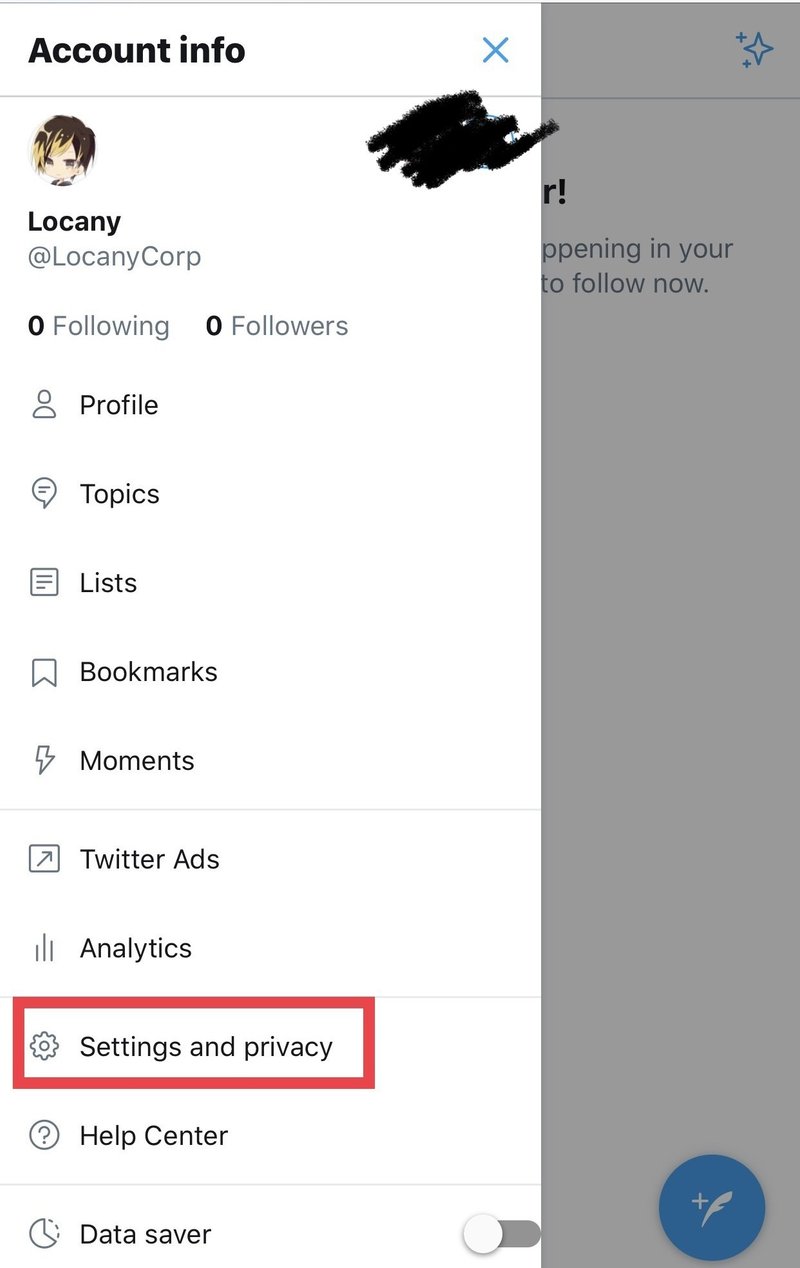
Task: Select the Topics speech-bubble icon
Action: coord(44,494)
